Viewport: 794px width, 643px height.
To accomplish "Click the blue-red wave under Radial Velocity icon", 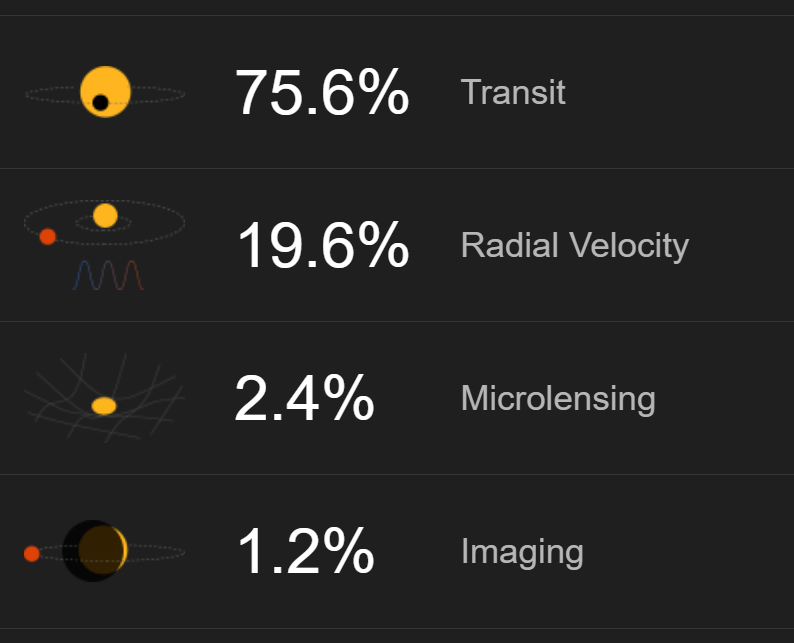I will click(108, 275).
